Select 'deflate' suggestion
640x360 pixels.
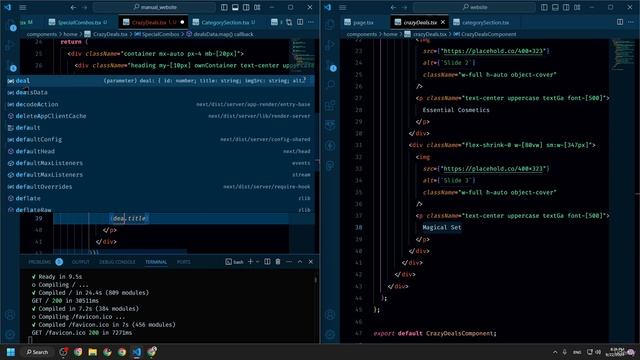coord(161,198)
